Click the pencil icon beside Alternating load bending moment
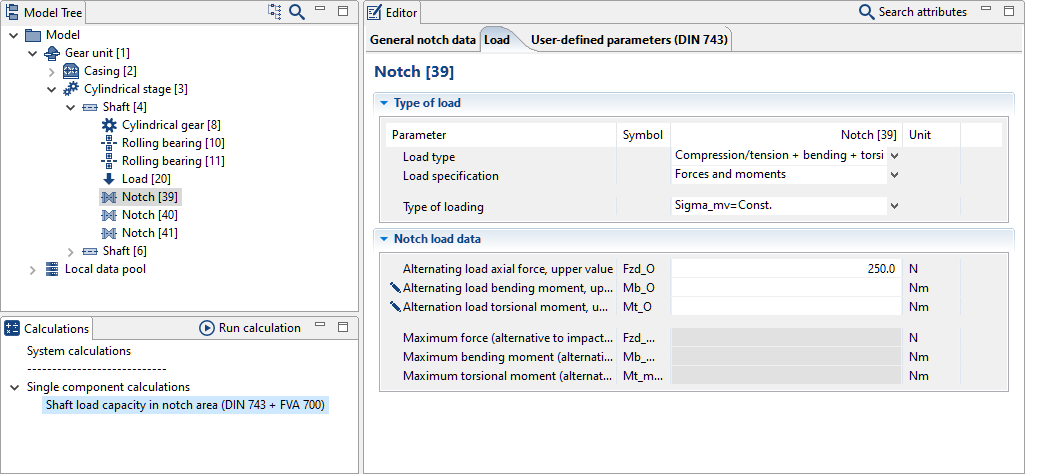The width and height of the screenshot is (1052, 474). click(395, 288)
